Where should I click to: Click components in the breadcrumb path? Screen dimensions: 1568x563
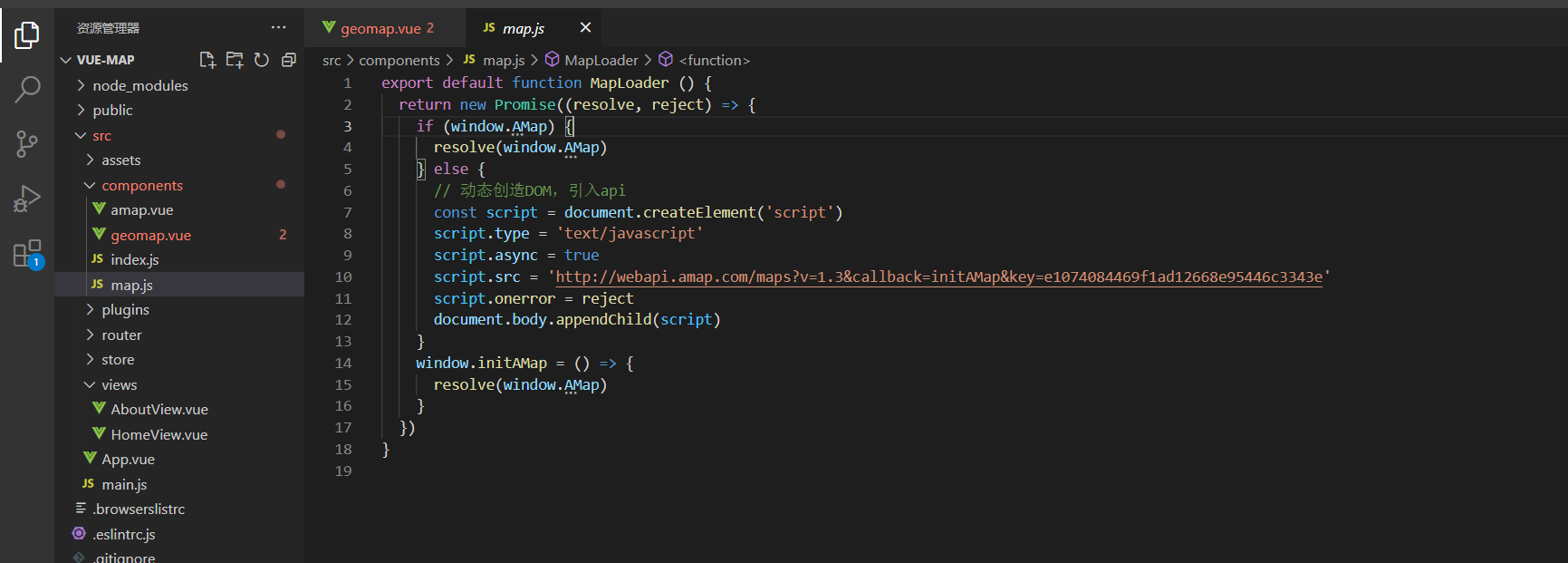click(399, 60)
